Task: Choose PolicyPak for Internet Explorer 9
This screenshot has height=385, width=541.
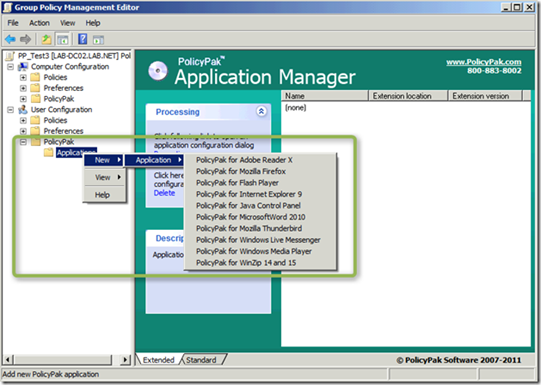Action: (x=260, y=194)
